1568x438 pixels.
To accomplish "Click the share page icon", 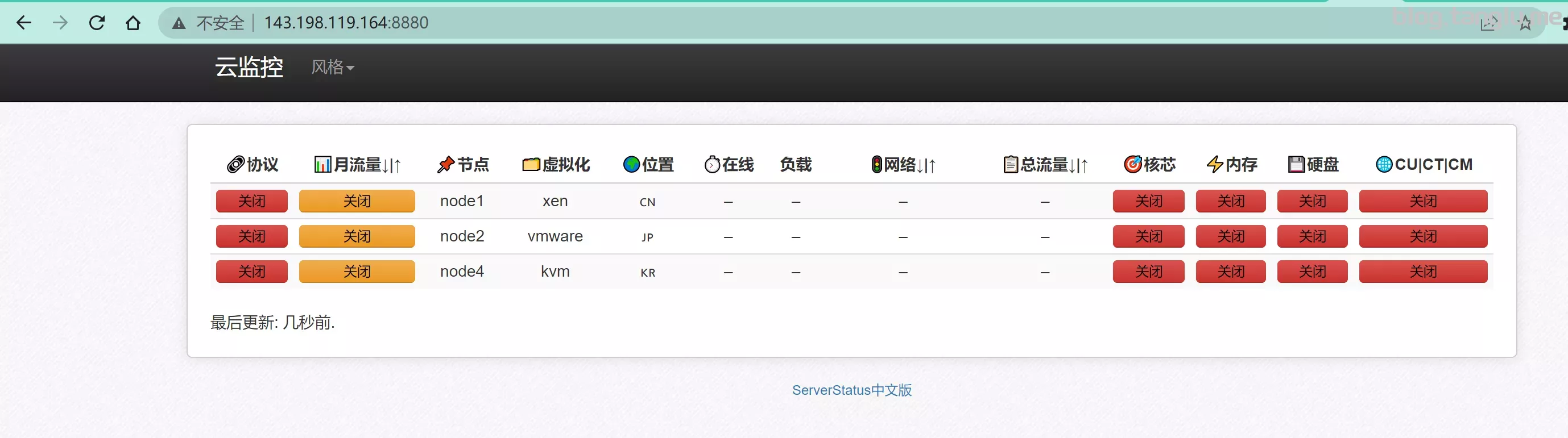I will [x=1488, y=24].
